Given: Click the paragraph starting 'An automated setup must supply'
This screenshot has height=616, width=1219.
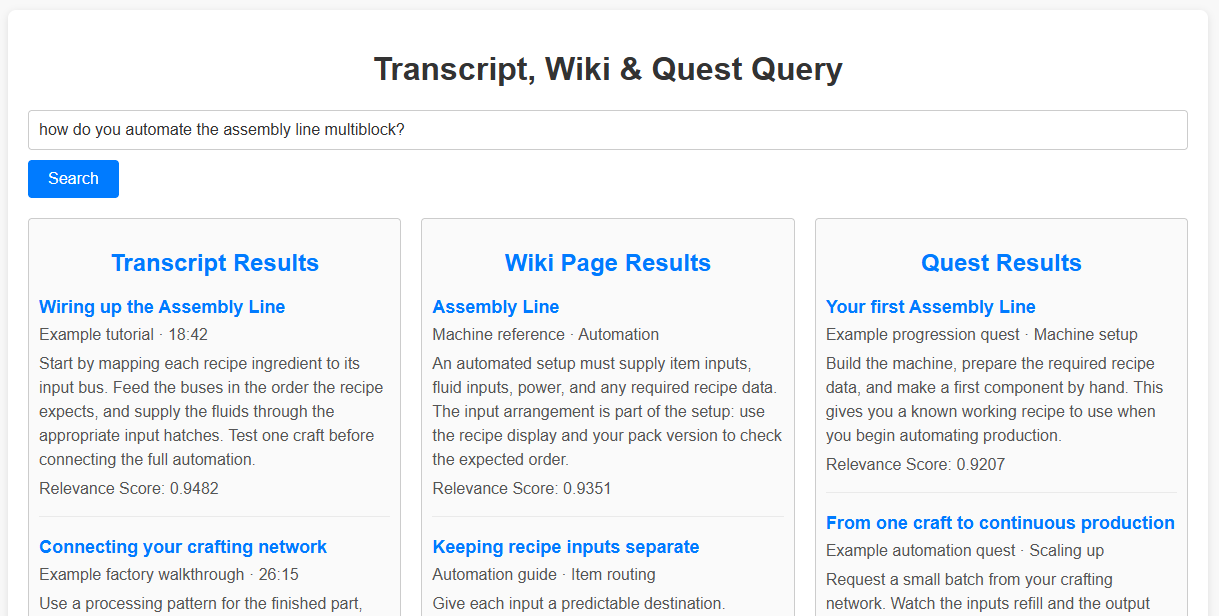Looking at the screenshot, I should pos(607,412).
